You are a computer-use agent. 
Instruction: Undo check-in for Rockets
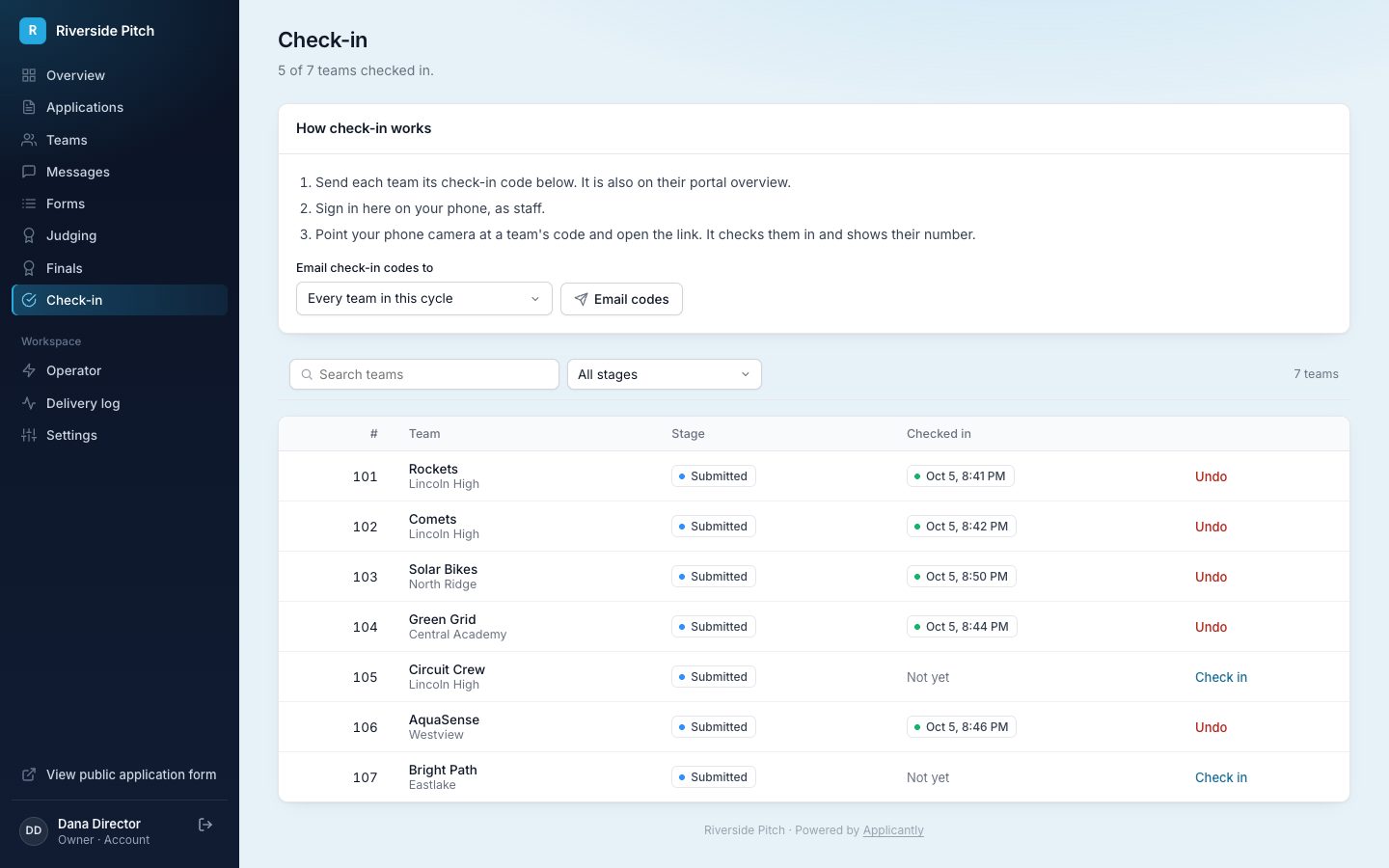(1211, 476)
